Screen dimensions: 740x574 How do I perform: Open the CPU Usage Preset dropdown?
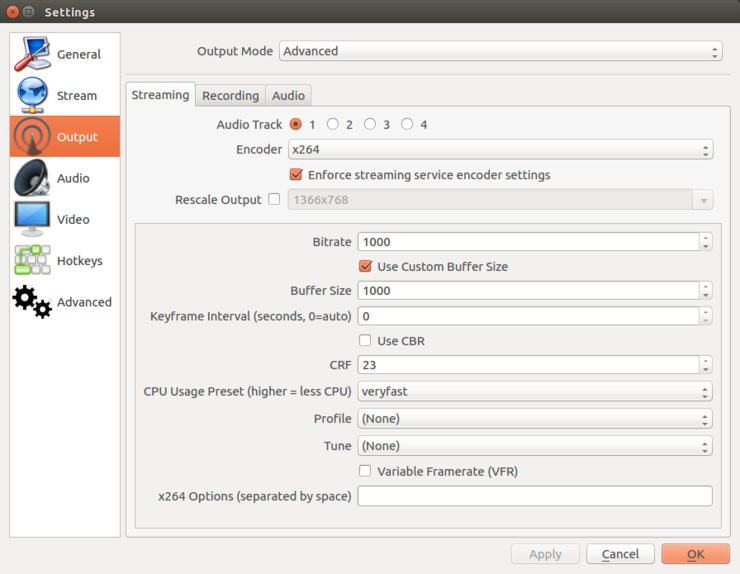[x=535, y=391]
